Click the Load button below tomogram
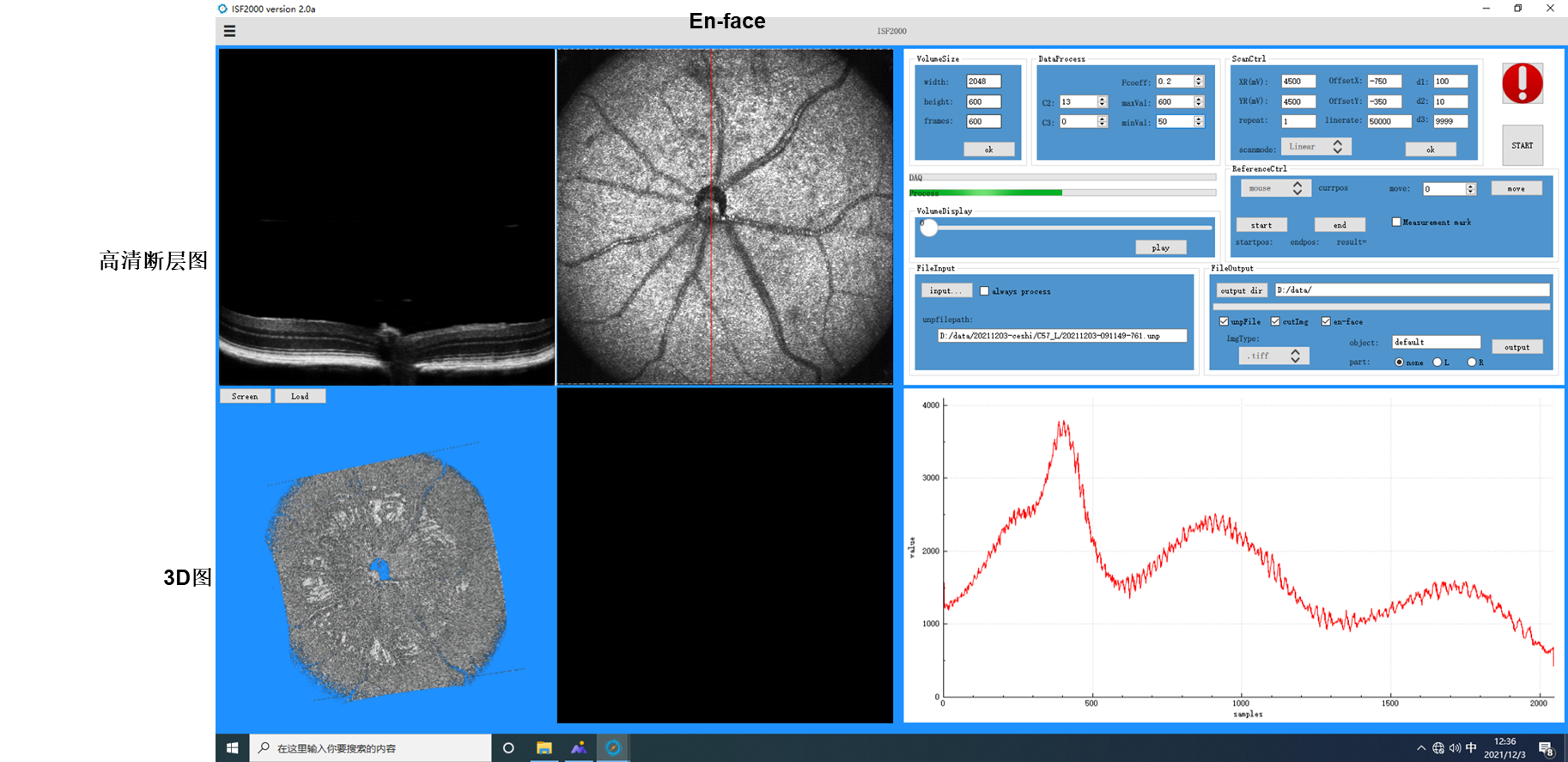This screenshot has height=762, width=1568. tap(300, 396)
